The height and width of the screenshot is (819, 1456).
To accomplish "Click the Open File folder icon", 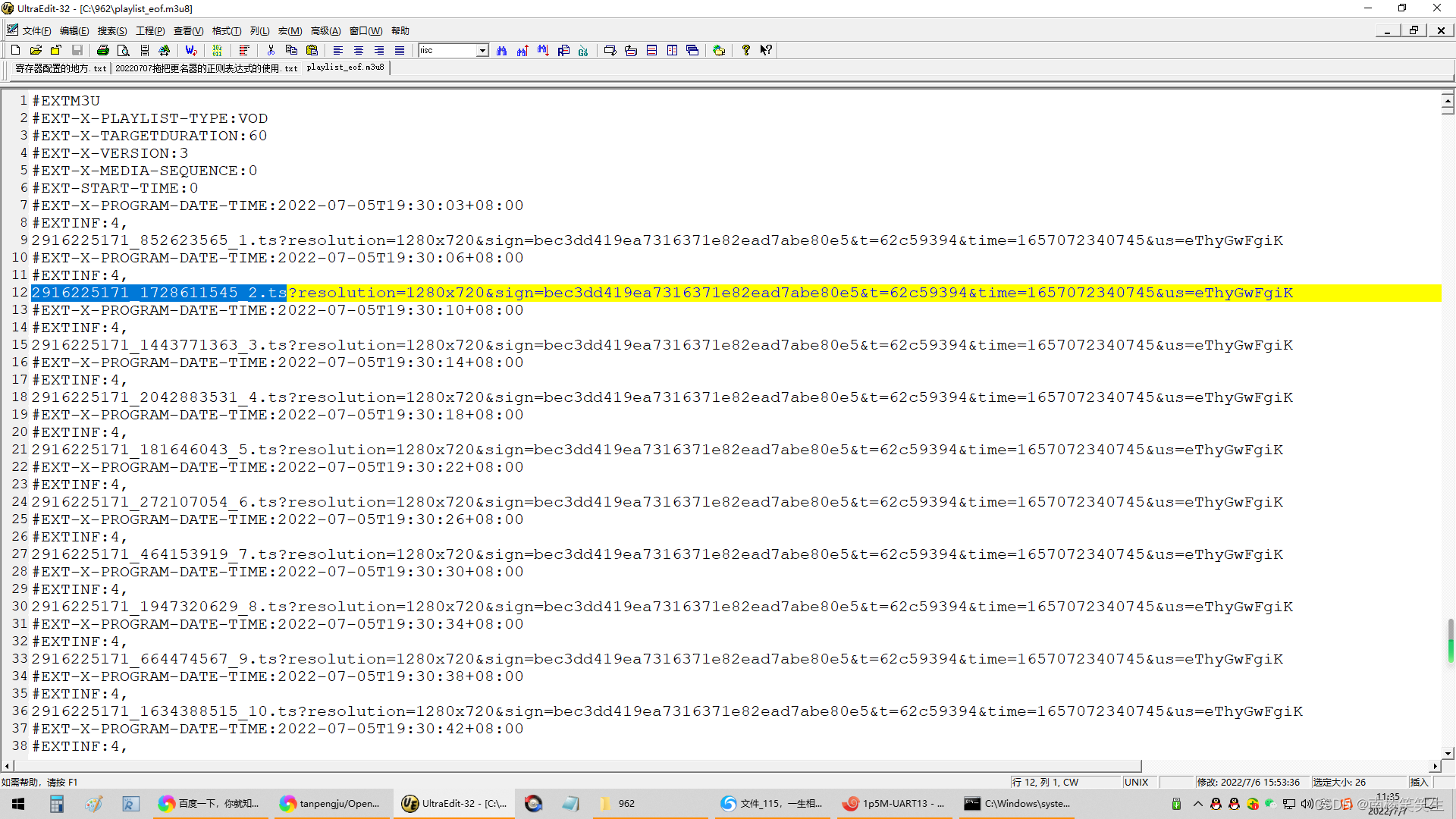I will point(36,50).
